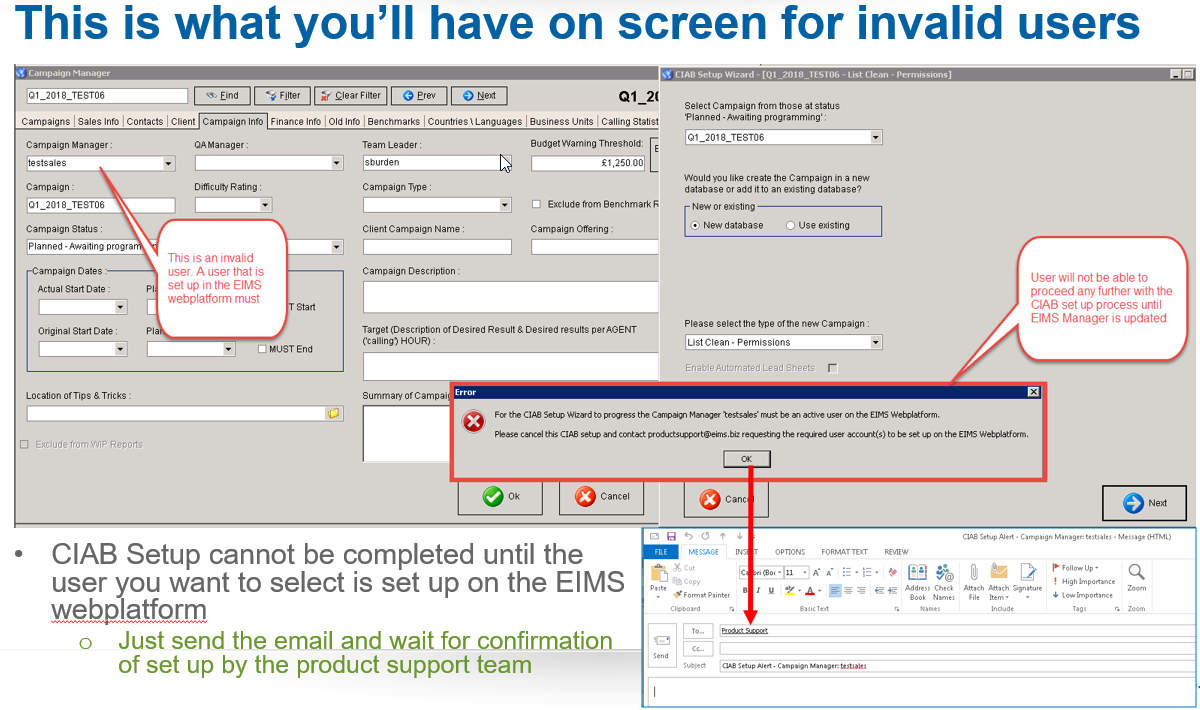This screenshot has width=1200, height=710.
Task: Expand the QA Manager dropdown
Action: tap(336, 164)
